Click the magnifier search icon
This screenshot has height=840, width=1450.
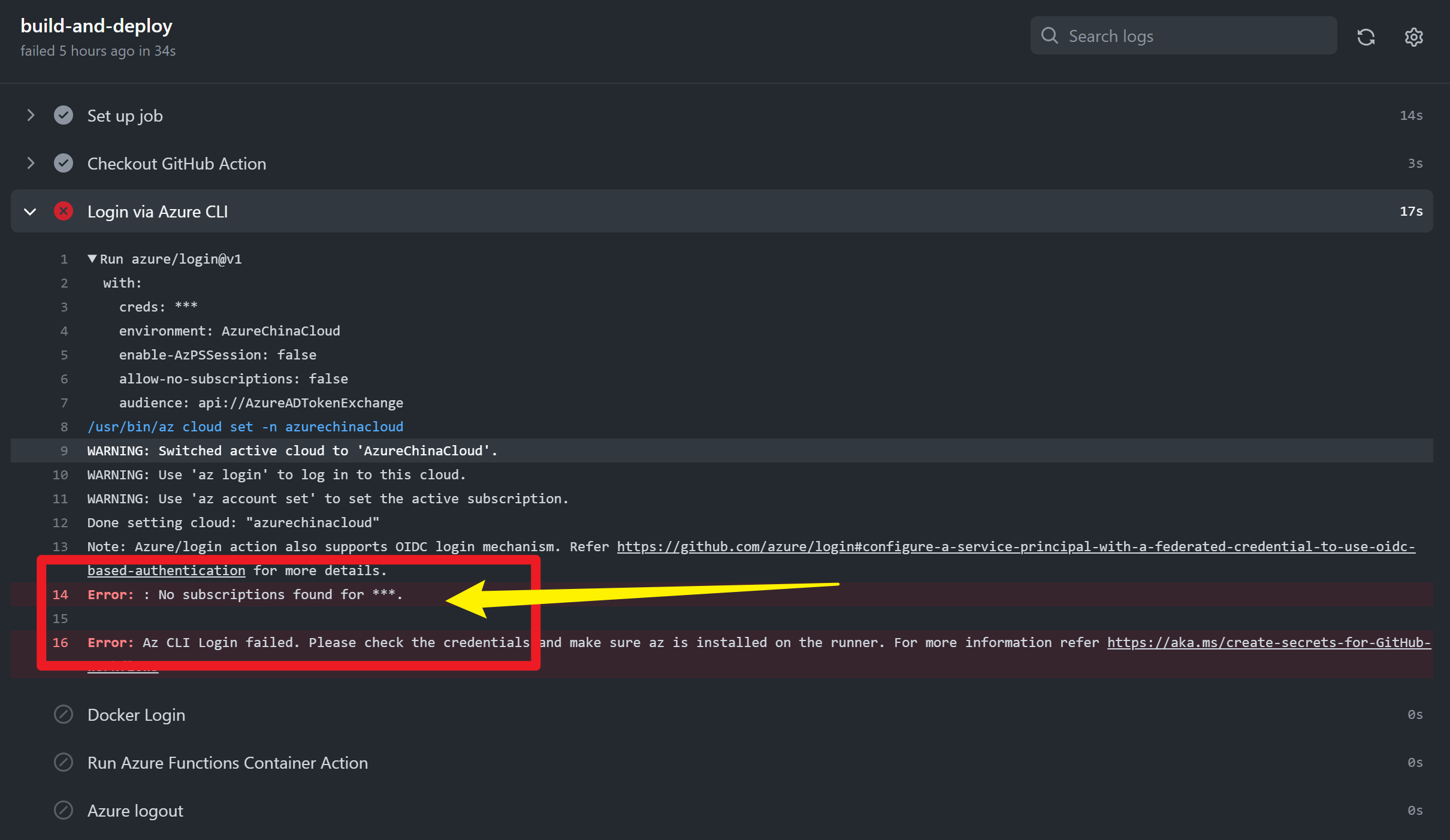[1049, 36]
